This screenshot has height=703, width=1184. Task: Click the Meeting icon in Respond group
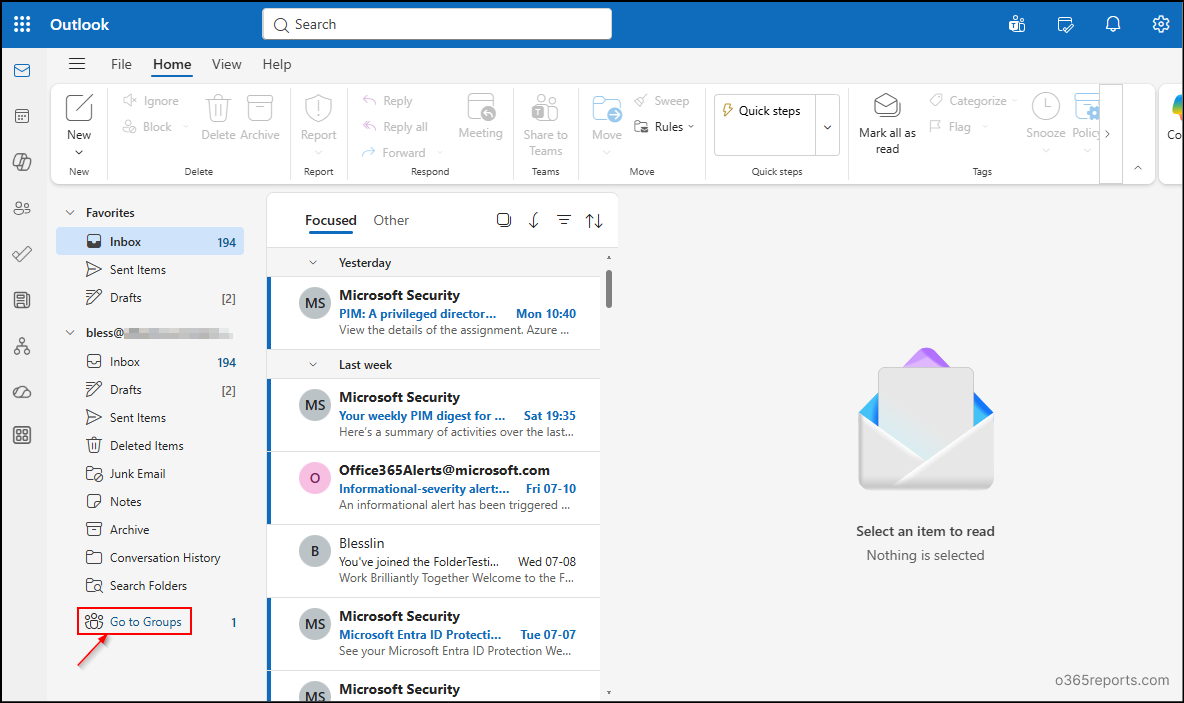click(x=481, y=107)
